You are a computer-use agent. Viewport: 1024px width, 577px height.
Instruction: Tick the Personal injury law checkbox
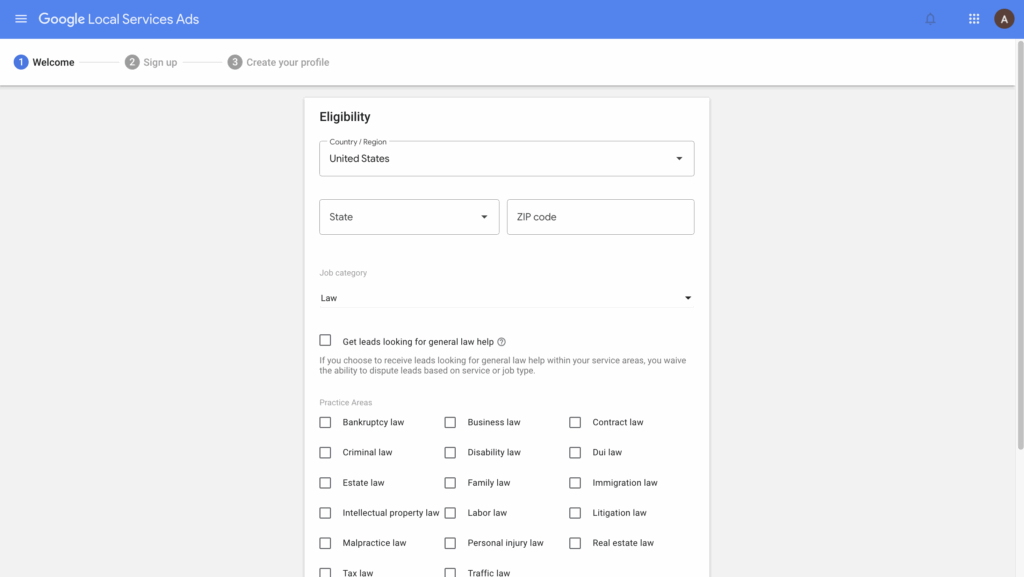(x=450, y=543)
